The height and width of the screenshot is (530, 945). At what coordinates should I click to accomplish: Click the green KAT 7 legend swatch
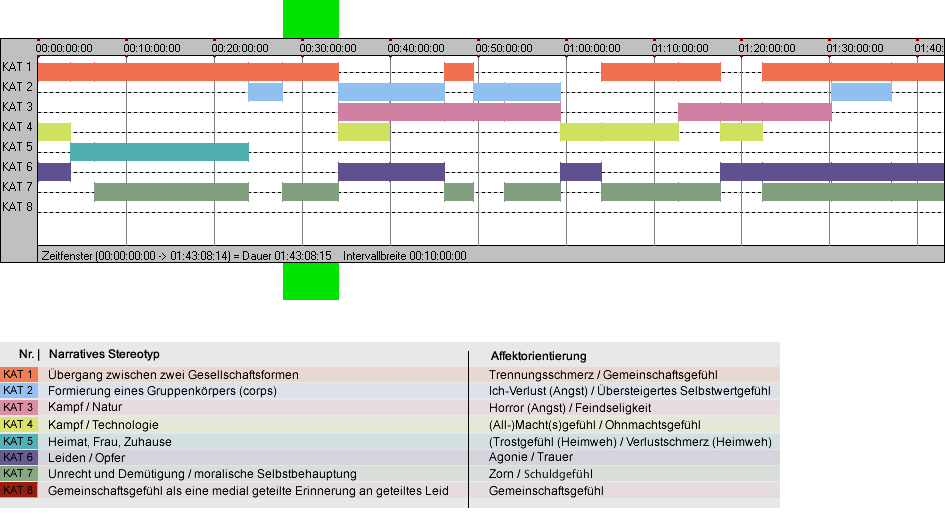pyautogui.click(x=19, y=473)
